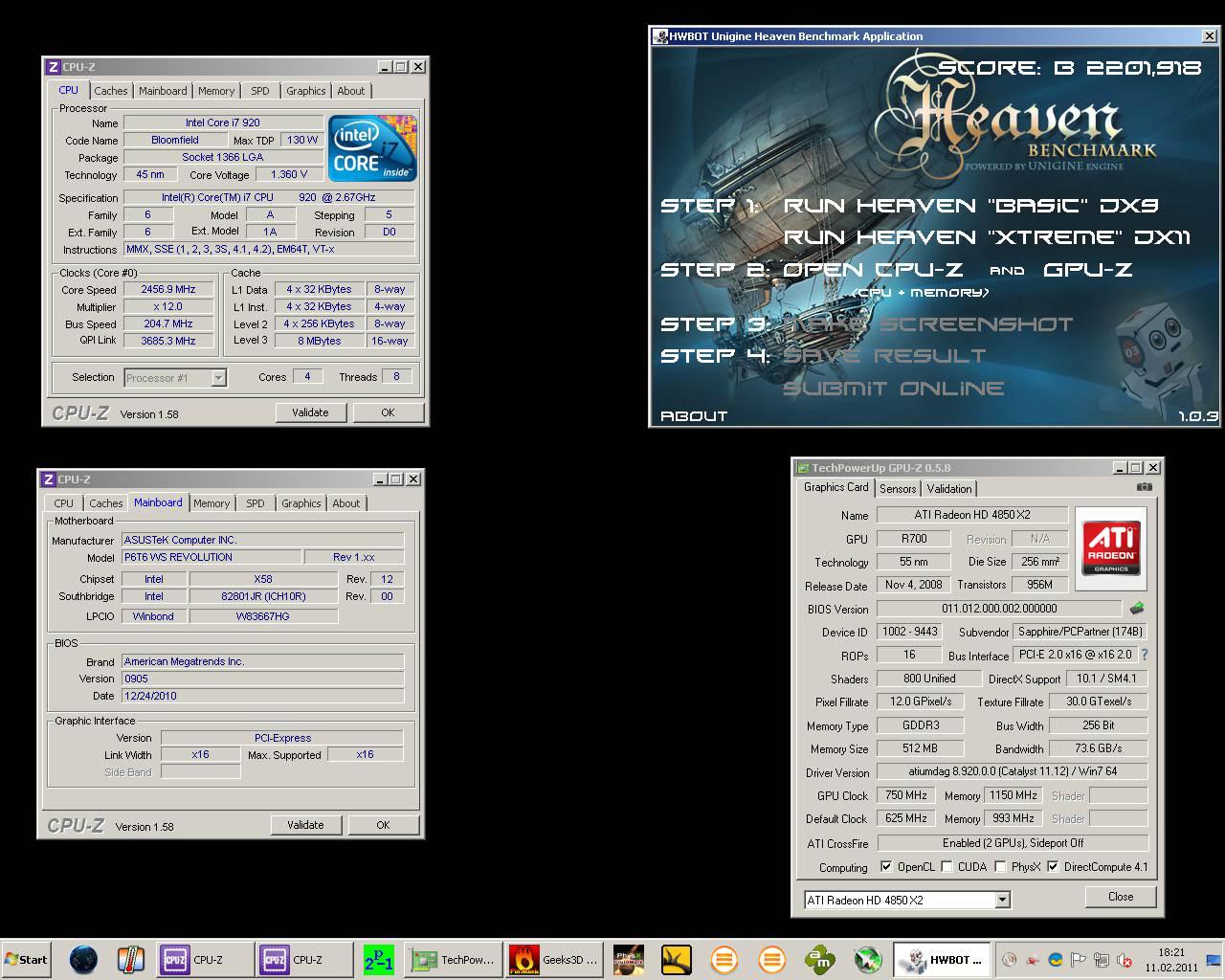Click Save Result in the Heaven window
1225x980 pixels.
pyautogui.click(x=884, y=355)
